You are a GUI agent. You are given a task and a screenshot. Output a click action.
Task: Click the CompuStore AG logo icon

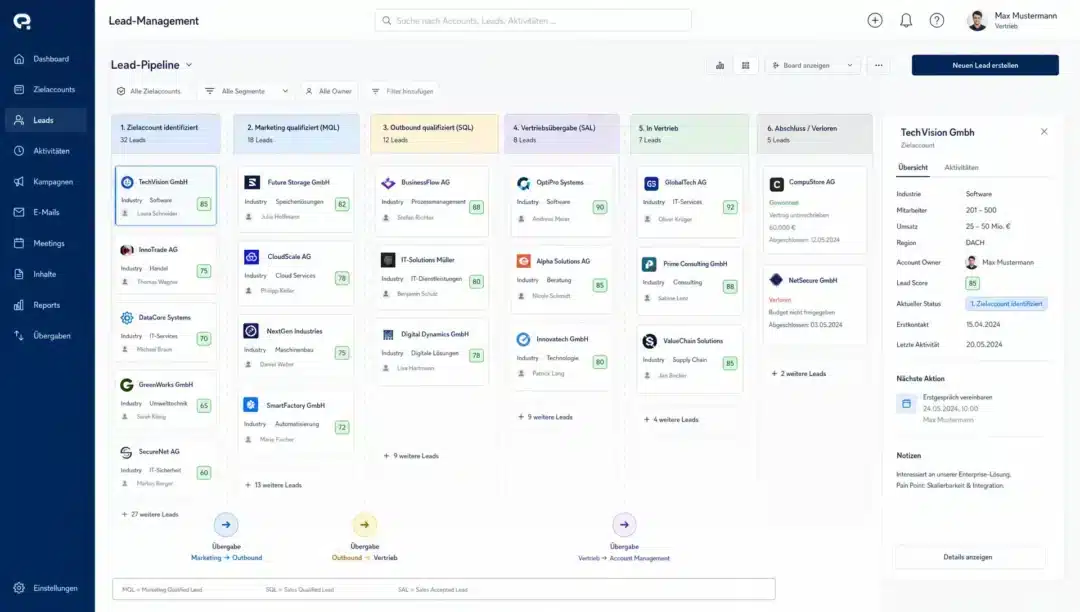(776, 184)
